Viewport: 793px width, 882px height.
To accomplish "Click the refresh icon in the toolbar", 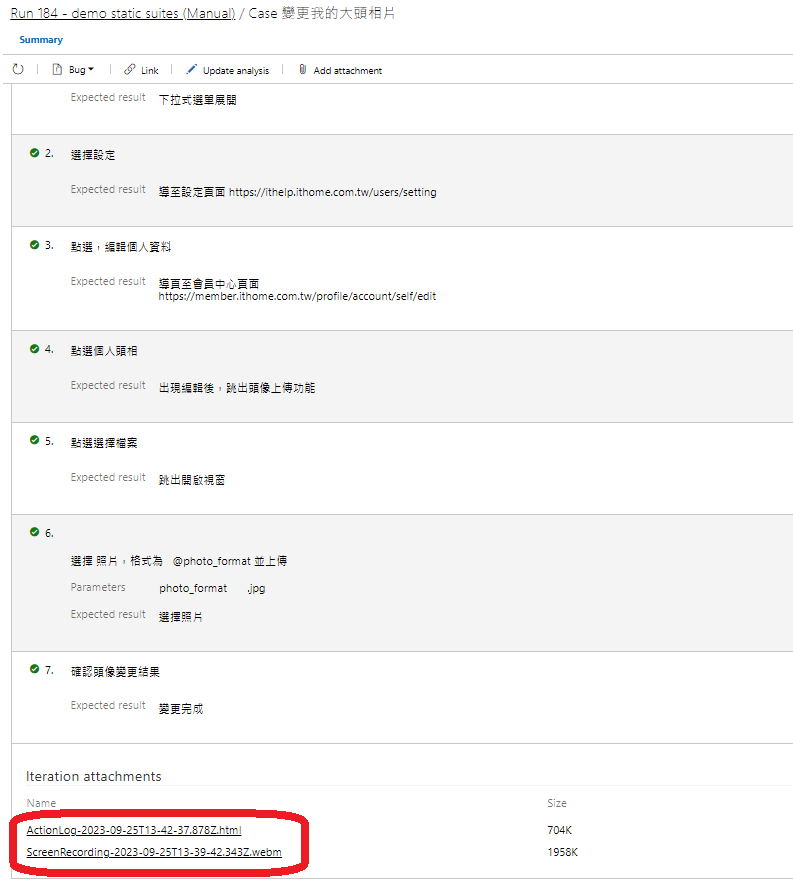I will [18, 69].
